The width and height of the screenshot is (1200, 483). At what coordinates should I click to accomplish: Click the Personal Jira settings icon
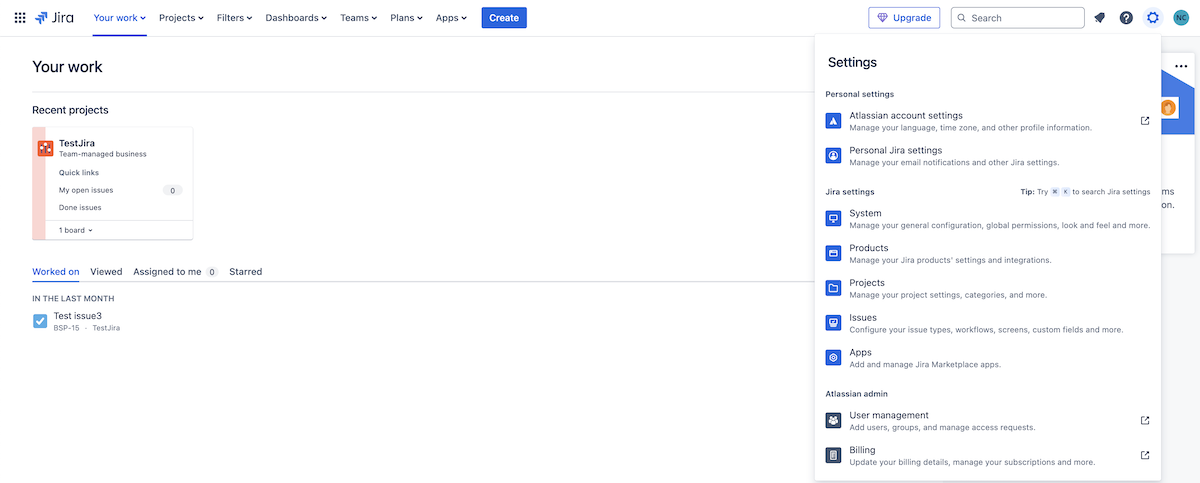point(833,156)
